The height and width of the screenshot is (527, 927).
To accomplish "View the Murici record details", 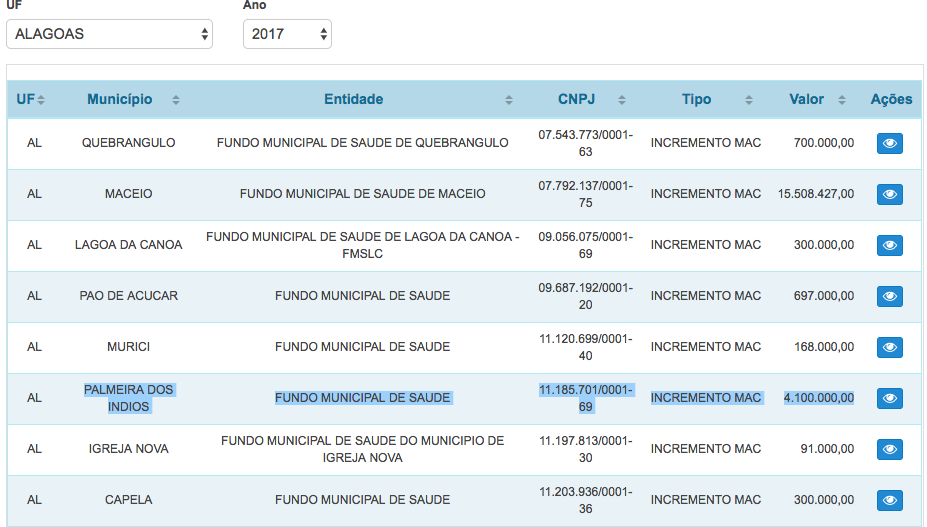I will tap(889, 347).
